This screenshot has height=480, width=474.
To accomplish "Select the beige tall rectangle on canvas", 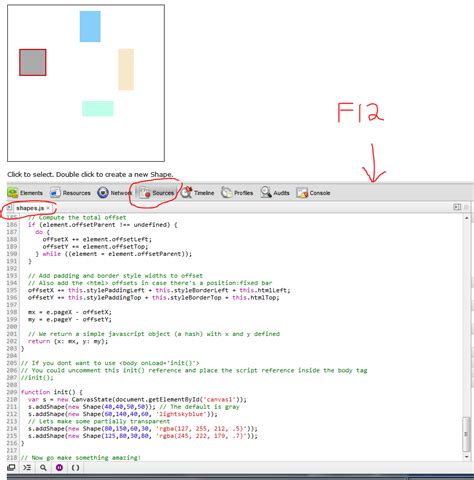I will click(x=126, y=69).
